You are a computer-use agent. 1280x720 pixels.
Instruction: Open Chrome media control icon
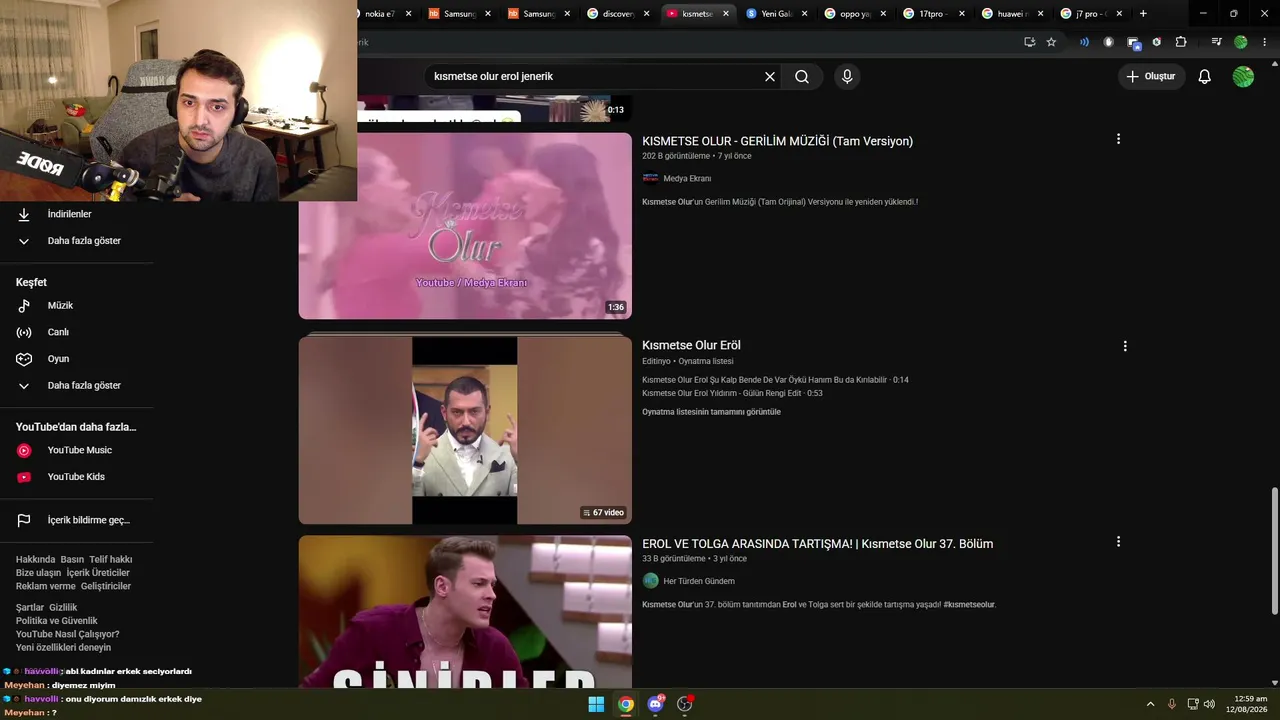(1216, 42)
